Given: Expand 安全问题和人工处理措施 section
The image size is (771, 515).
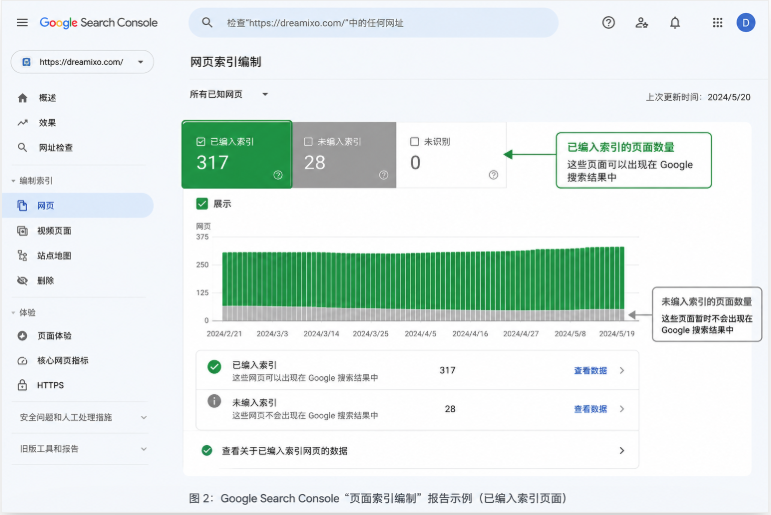Looking at the screenshot, I should tap(83, 417).
